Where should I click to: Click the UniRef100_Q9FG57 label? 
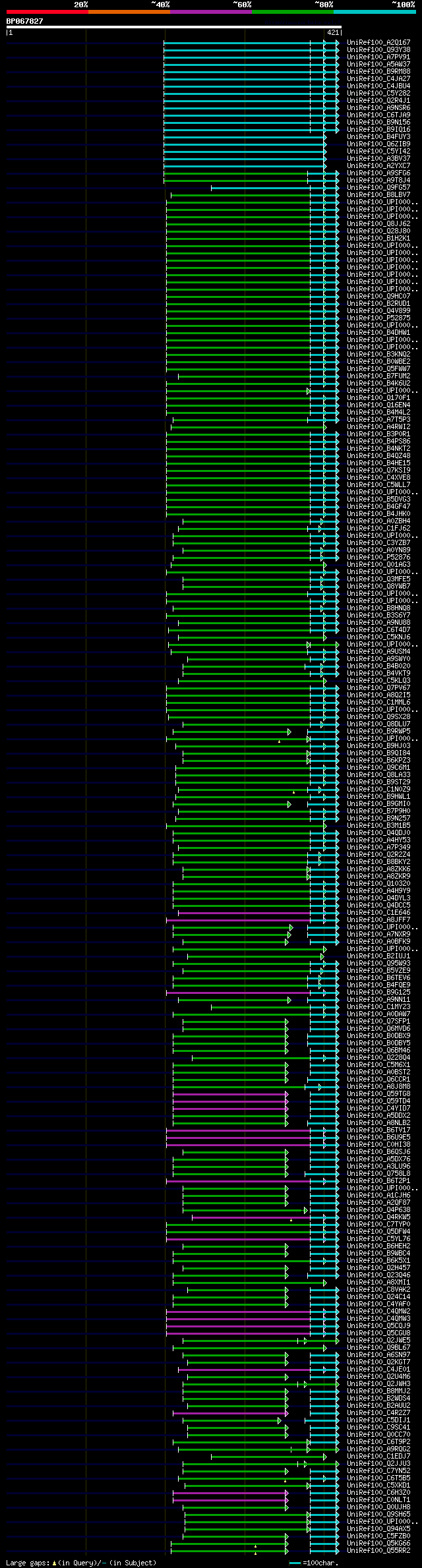click(378, 188)
